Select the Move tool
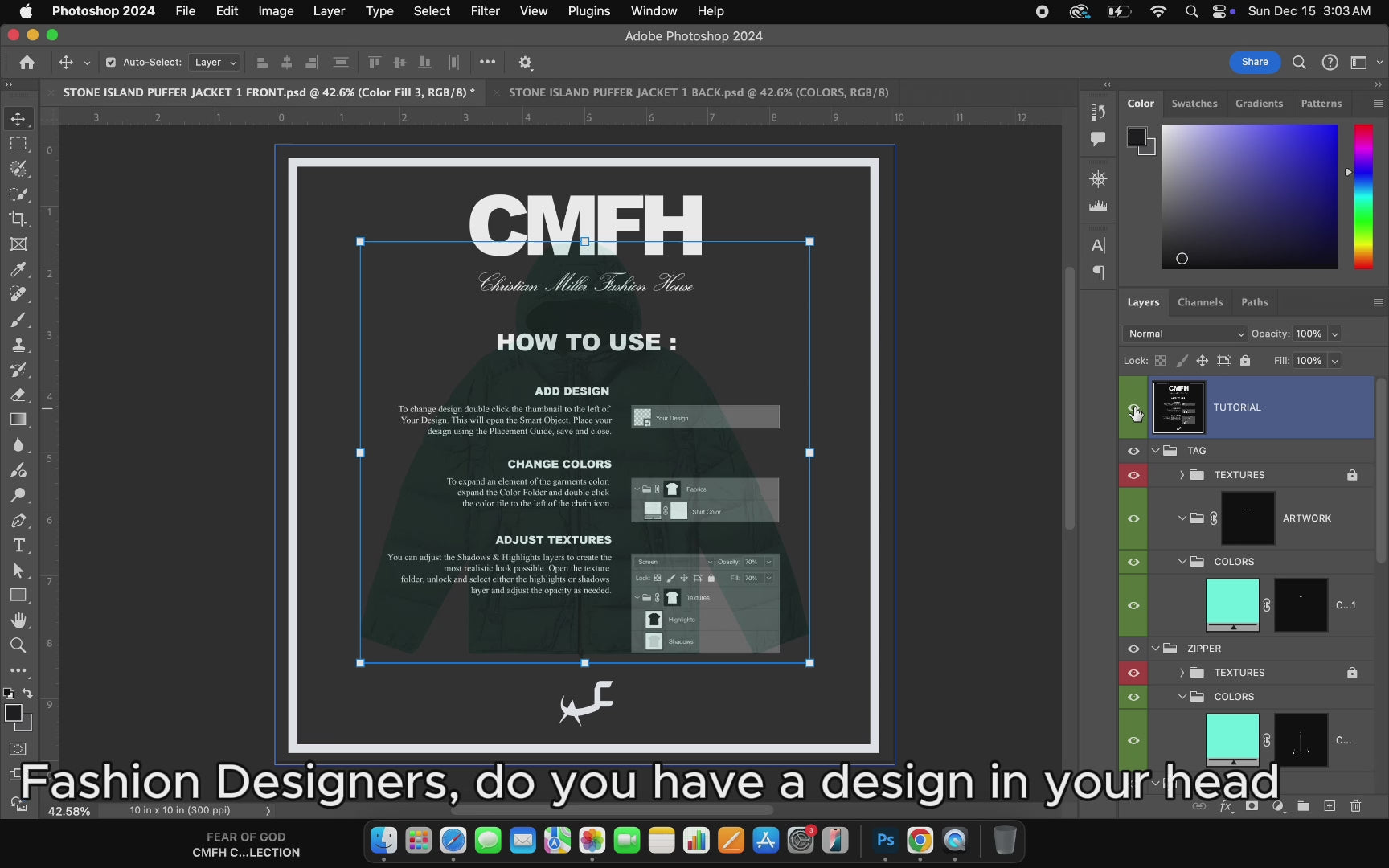The width and height of the screenshot is (1389, 868). [18, 119]
